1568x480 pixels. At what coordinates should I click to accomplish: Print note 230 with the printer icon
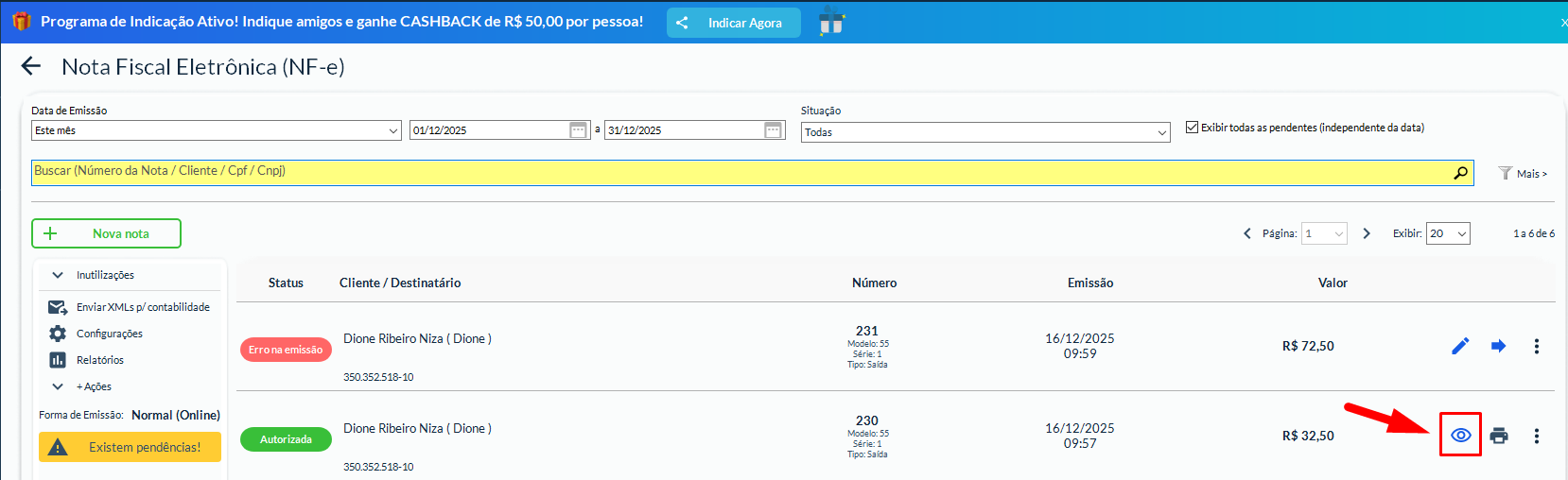tap(1498, 436)
